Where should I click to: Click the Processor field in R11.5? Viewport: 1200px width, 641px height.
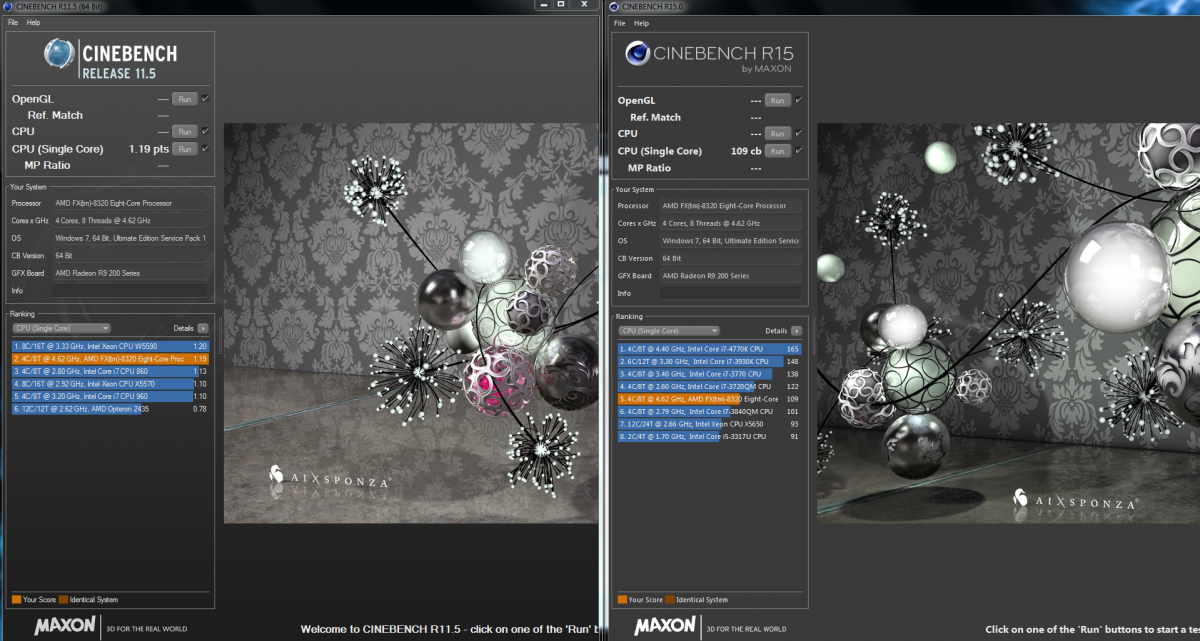tap(131, 203)
